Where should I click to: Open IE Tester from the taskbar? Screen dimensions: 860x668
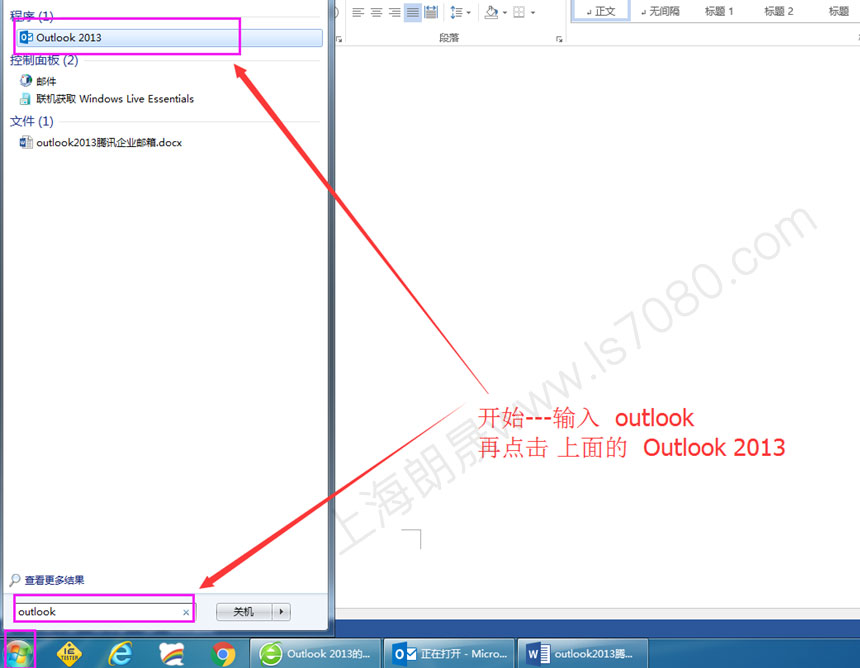[69, 654]
